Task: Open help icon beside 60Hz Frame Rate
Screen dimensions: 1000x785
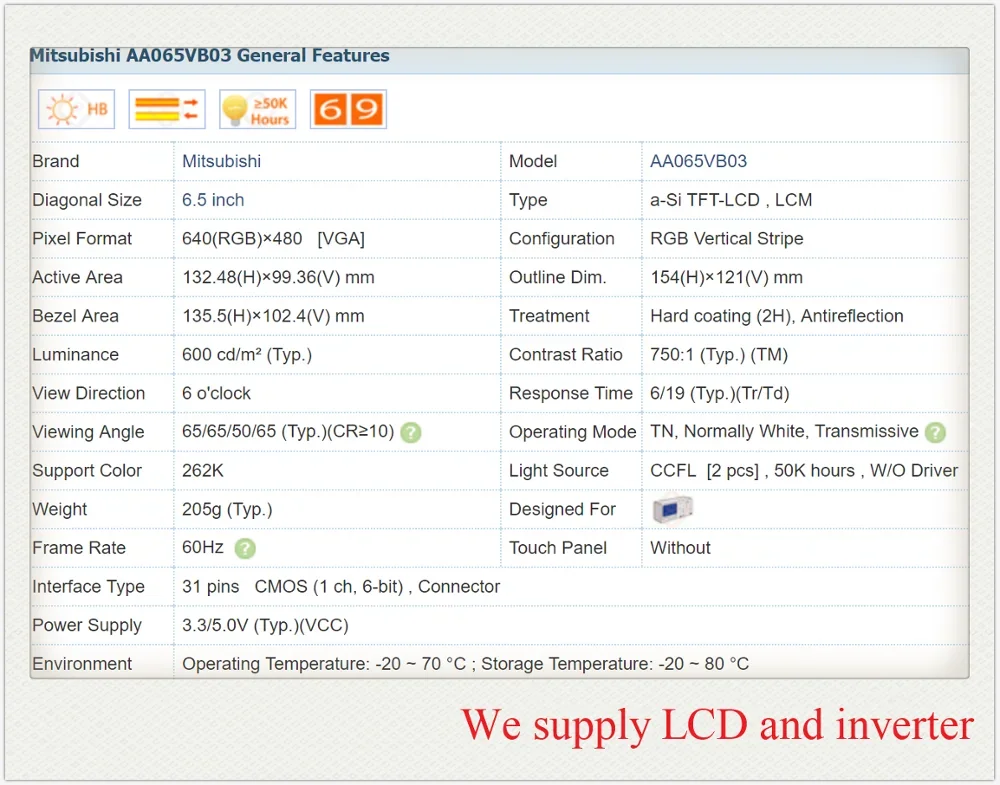Action: (245, 548)
